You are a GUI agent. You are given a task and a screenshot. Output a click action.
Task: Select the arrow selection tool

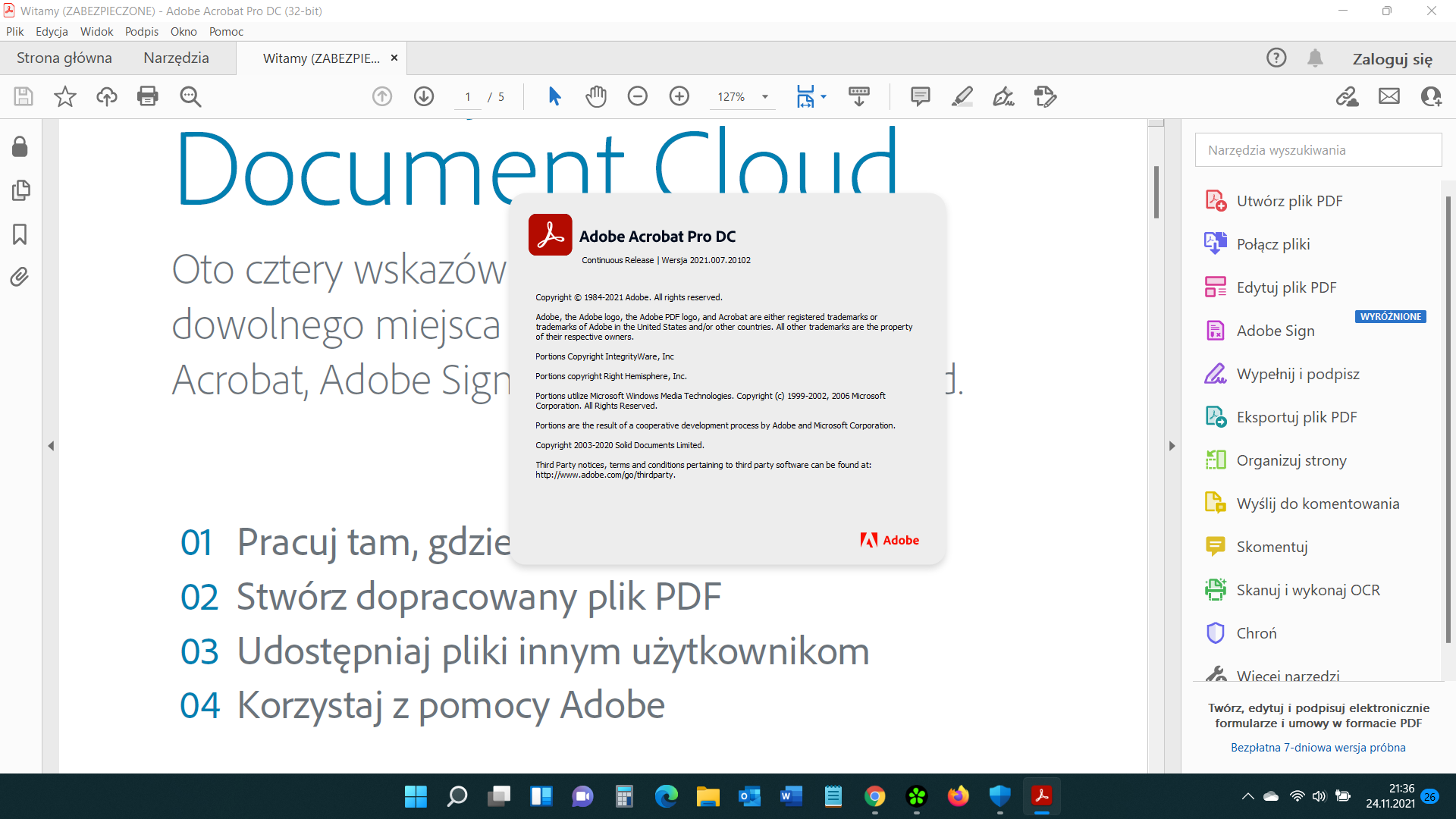(554, 96)
